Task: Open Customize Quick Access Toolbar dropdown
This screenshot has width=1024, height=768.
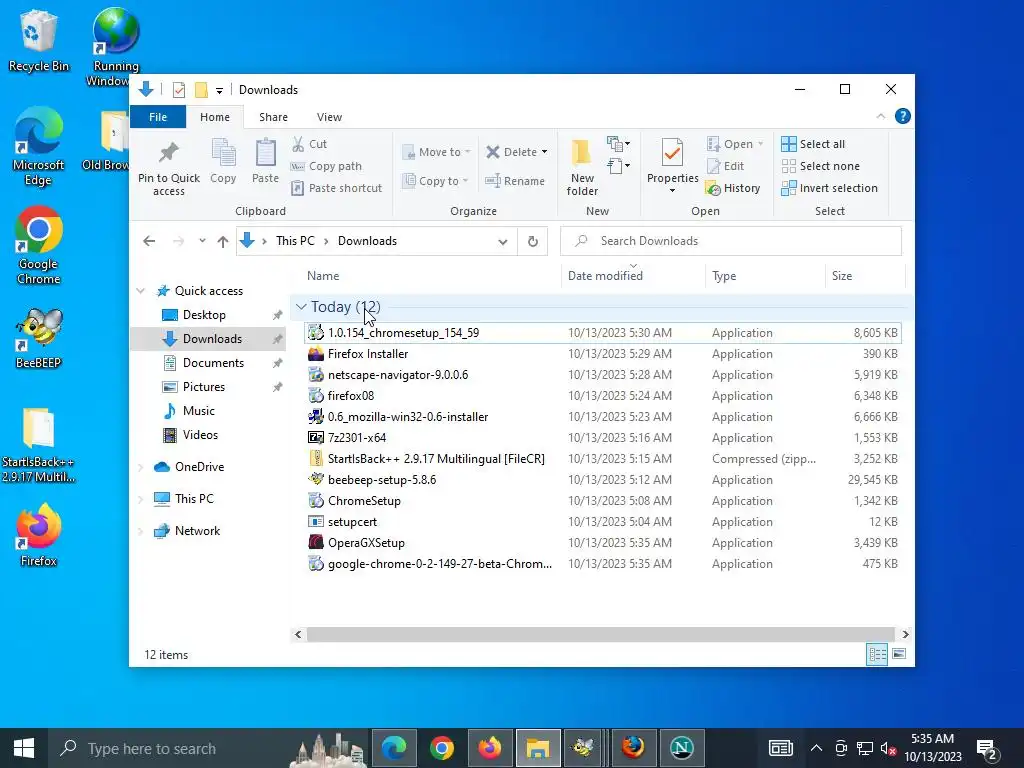Action: 219,90
